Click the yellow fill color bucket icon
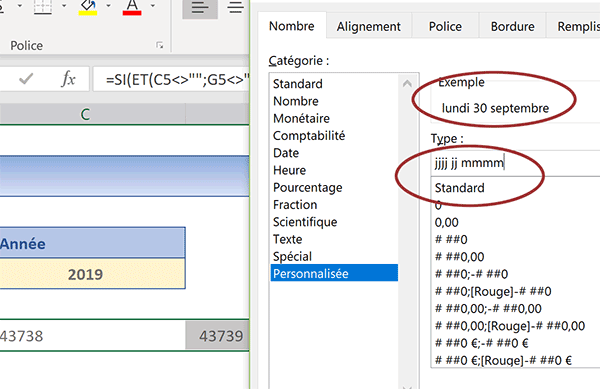The width and height of the screenshot is (600, 389). tap(88, 7)
